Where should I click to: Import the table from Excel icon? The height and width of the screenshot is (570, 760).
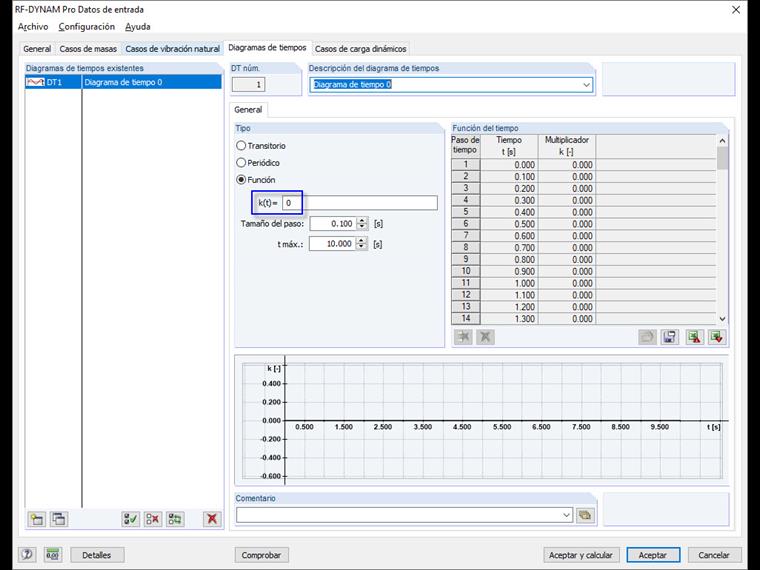coord(717,337)
